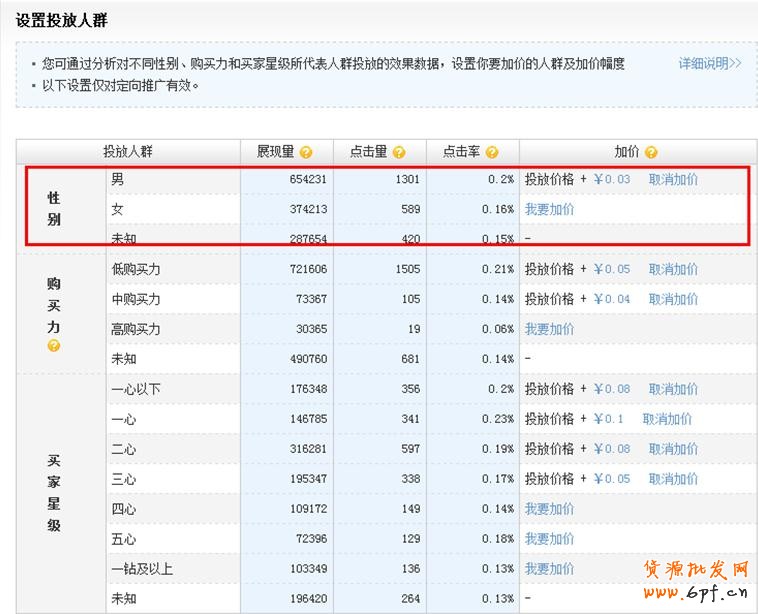Click 取消加价 in the 一心以下 row
Screen dimensions: 758x614
point(673,390)
